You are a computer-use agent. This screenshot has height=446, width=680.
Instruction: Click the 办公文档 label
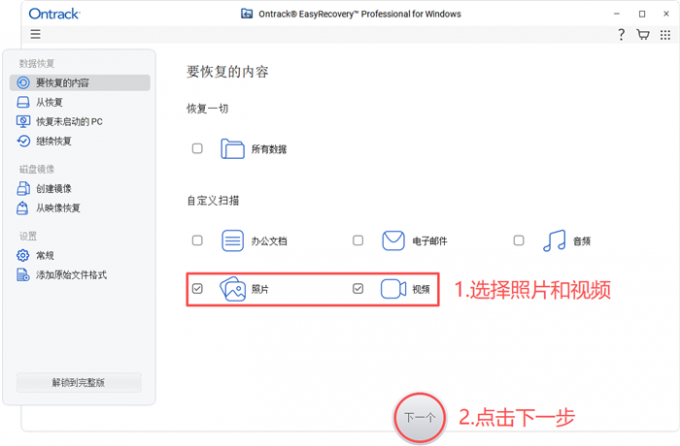[269, 241]
